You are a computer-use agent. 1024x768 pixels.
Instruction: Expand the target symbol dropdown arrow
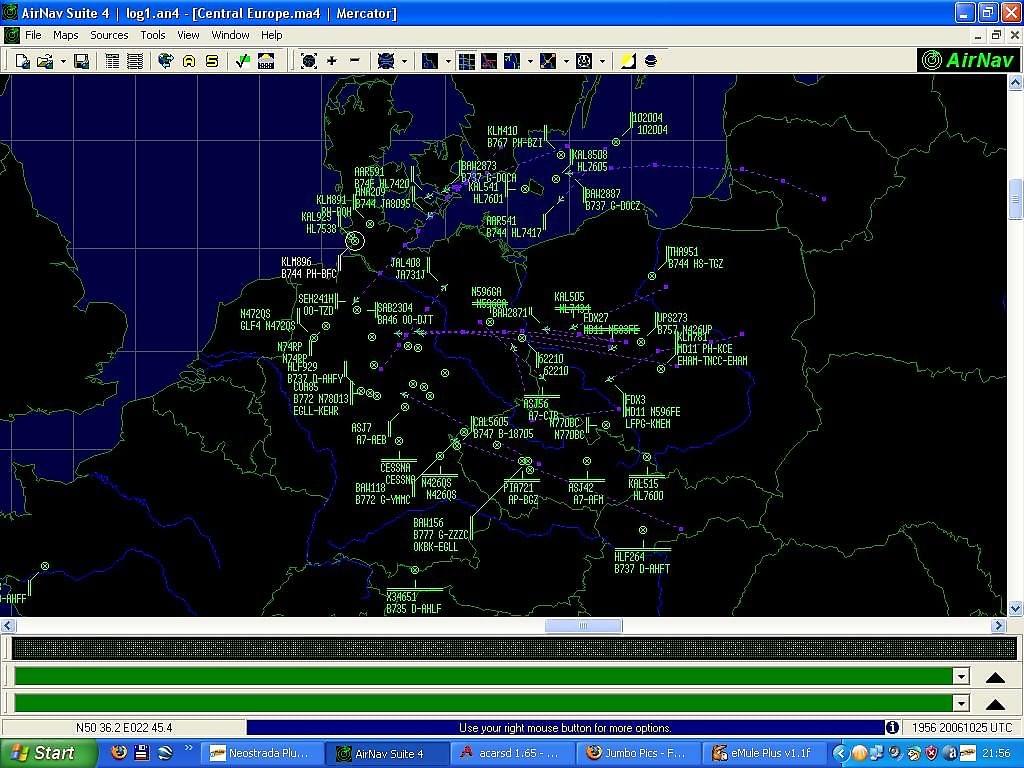click(x=602, y=62)
